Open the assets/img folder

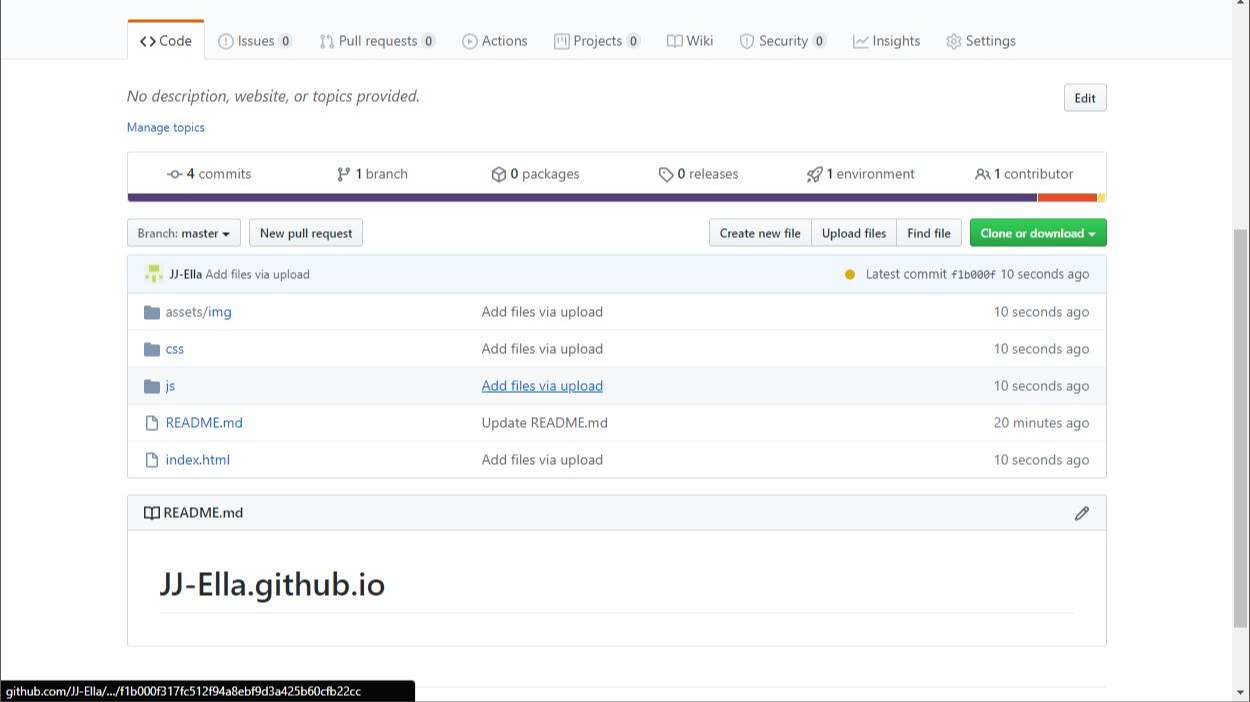pos(198,312)
